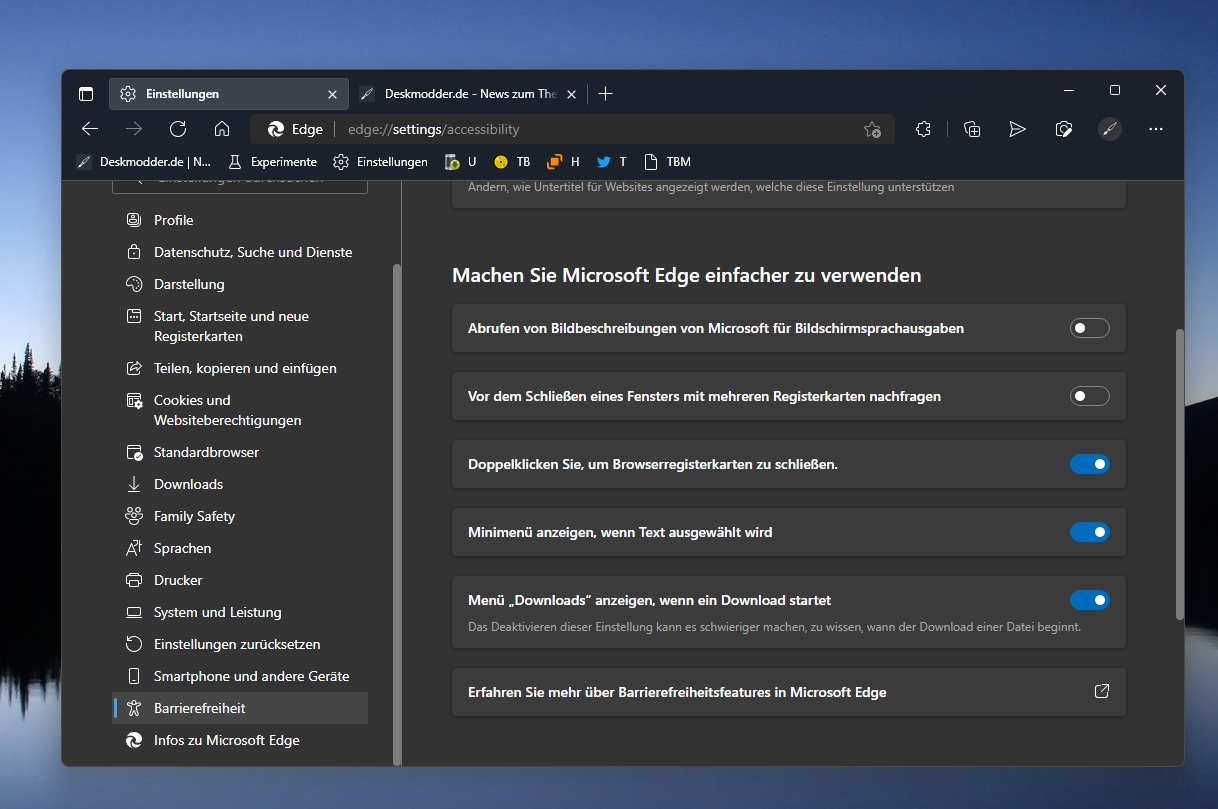The image size is (1218, 809).
Task: Click the Share/send arrow icon
Action: [1017, 129]
